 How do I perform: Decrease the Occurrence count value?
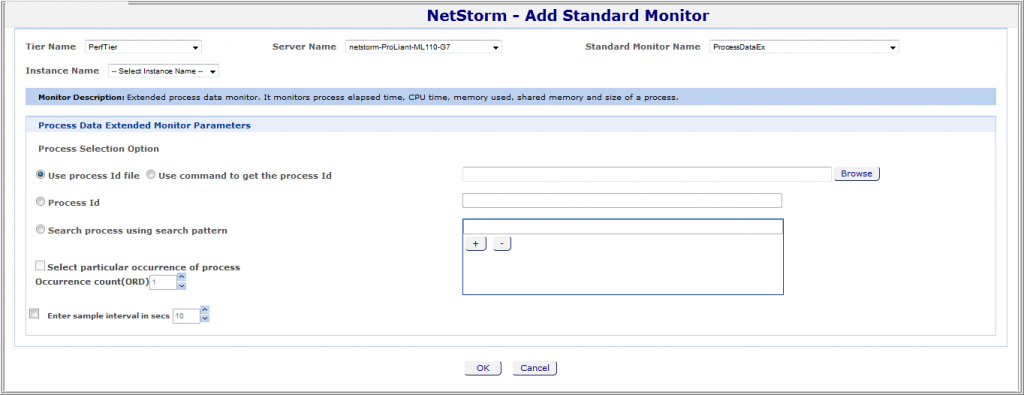[x=182, y=286]
